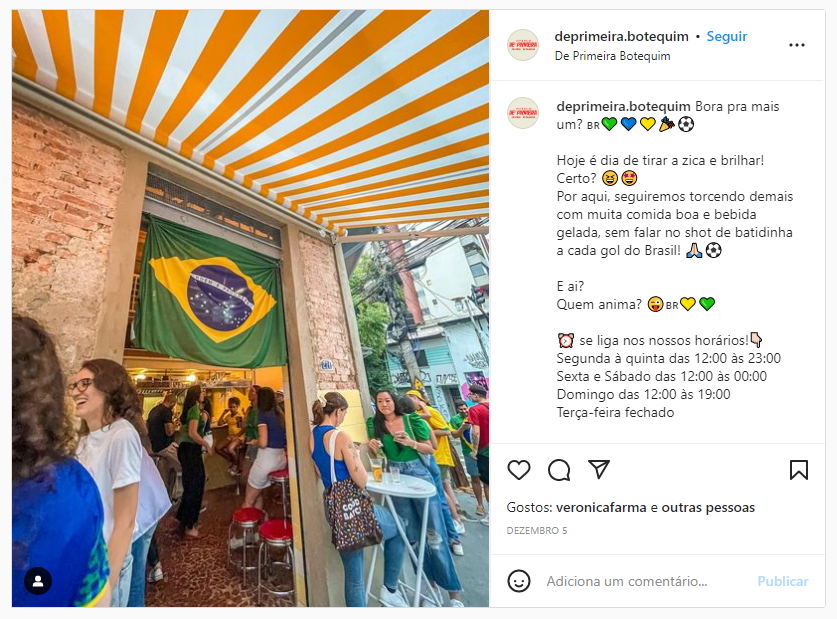Share post with paper plane icon
This screenshot has height=619, width=837.
pos(599,470)
